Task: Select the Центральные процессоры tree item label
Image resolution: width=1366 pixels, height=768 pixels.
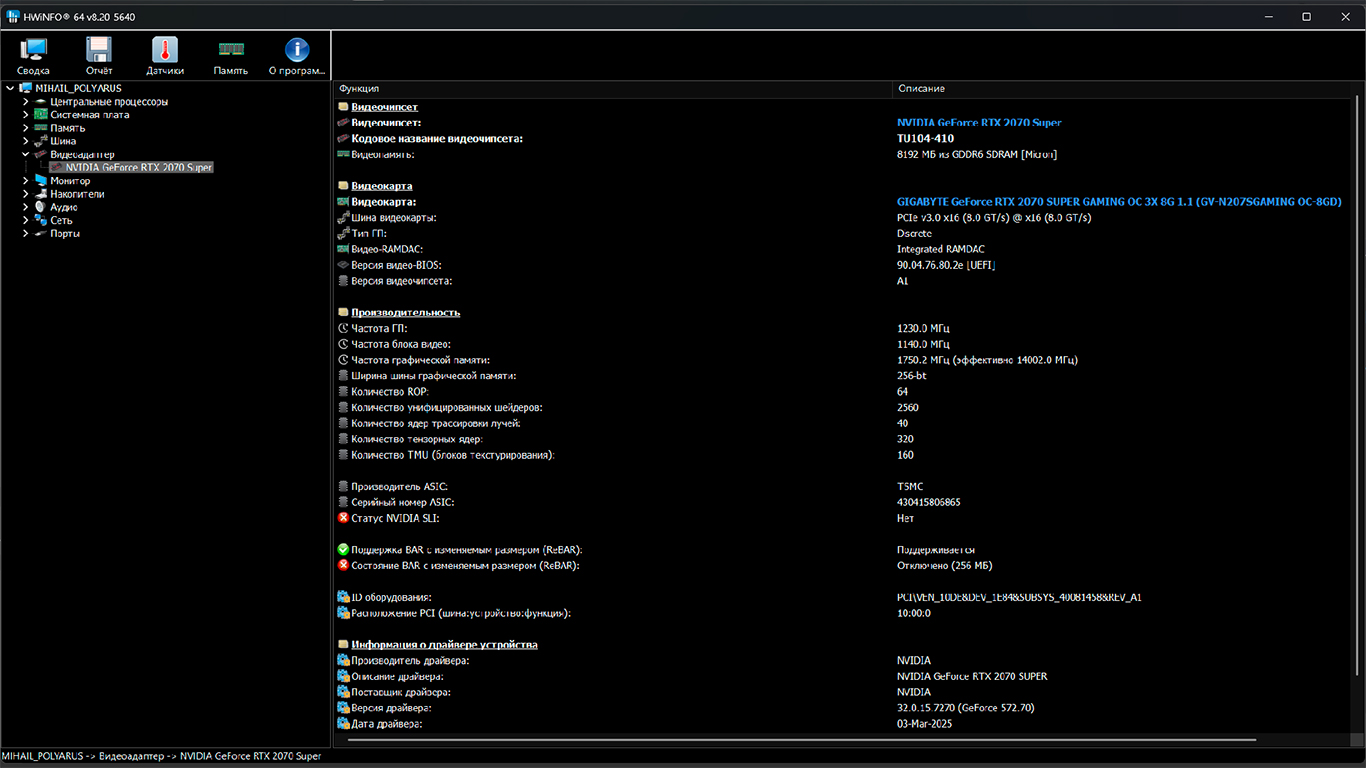Action: click(109, 101)
